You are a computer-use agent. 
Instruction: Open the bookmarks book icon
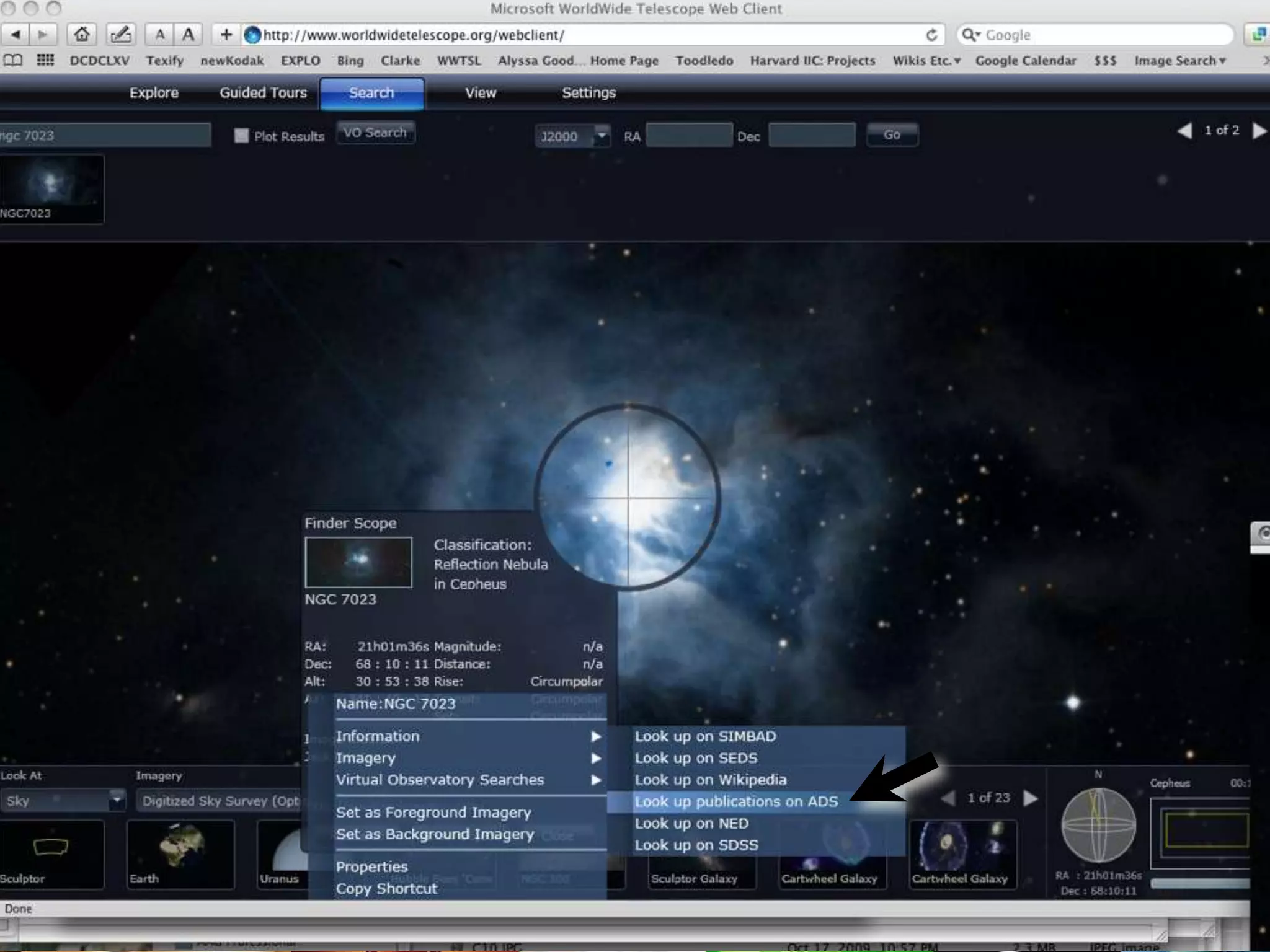14,60
